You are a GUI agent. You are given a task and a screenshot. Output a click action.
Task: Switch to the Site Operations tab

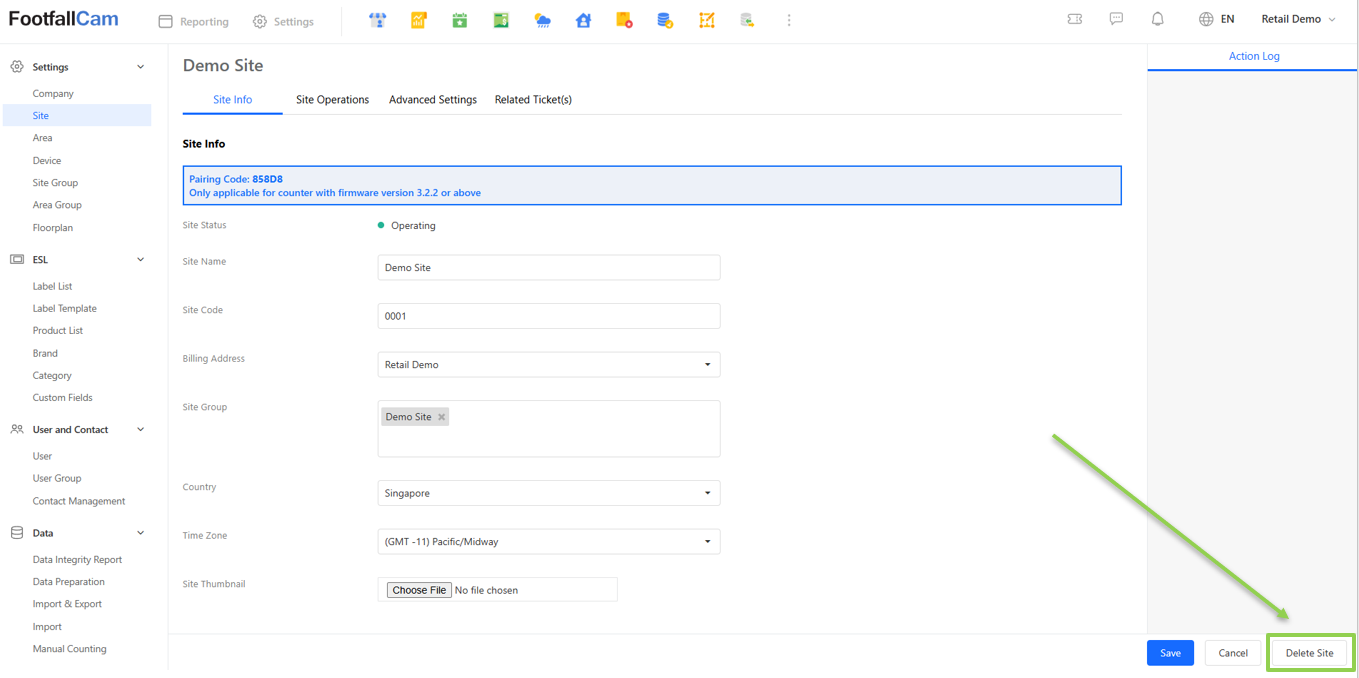pyautogui.click(x=332, y=100)
